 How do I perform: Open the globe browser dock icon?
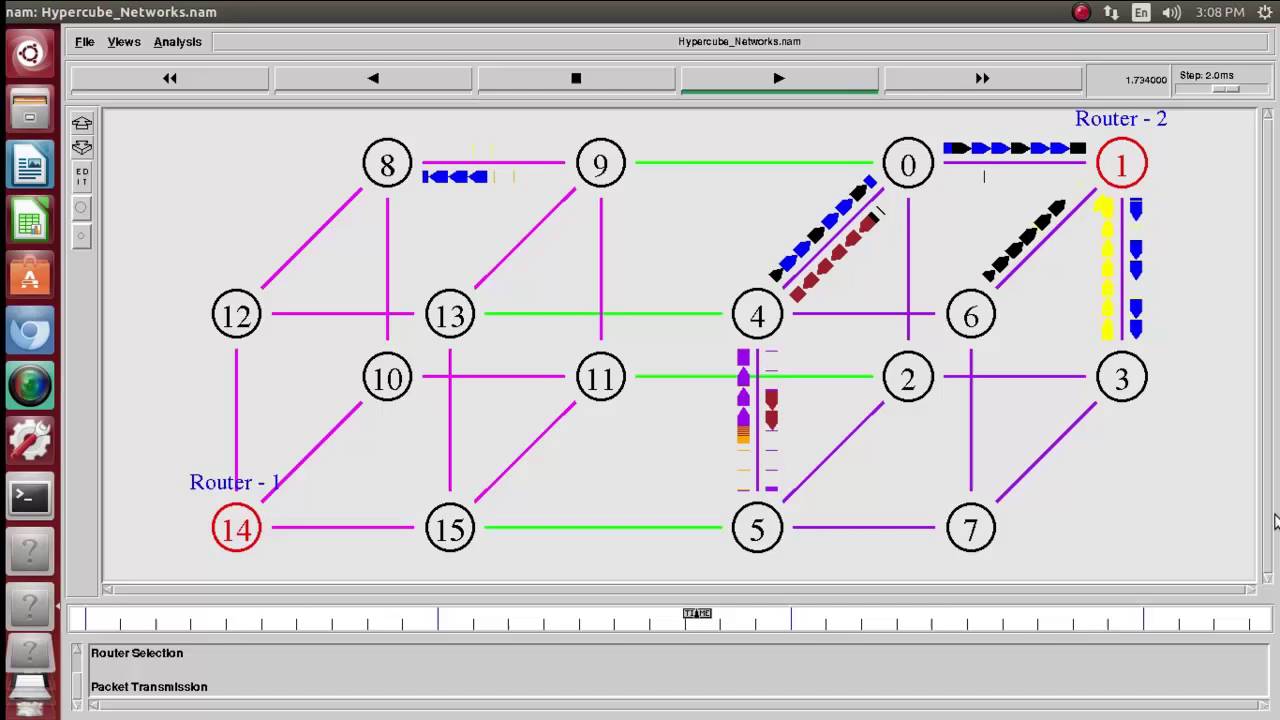pyautogui.click(x=30, y=386)
